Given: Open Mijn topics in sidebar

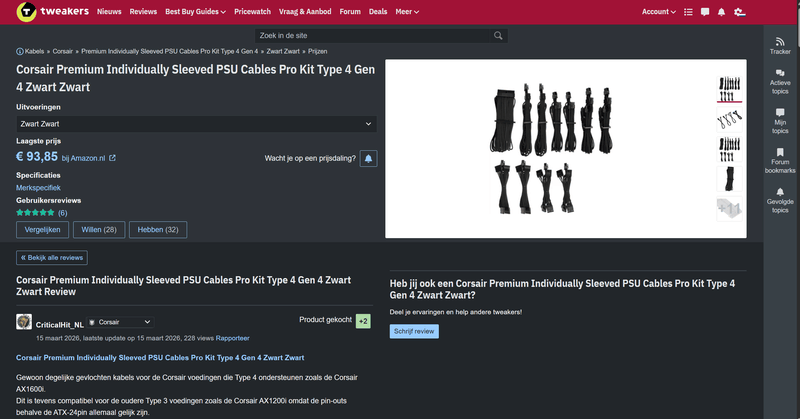Looking at the screenshot, I should (x=780, y=121).
